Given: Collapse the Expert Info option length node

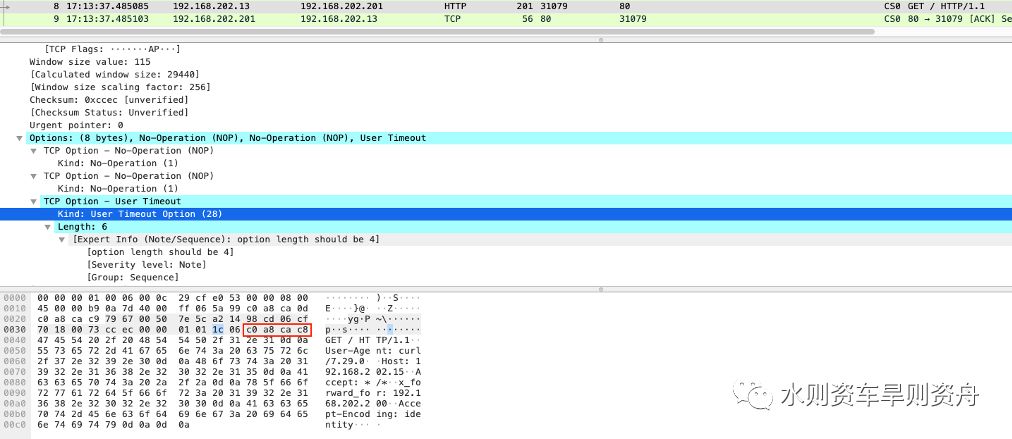Looking at the screenshot, I should pyautogui.click(x=62, y=240).
